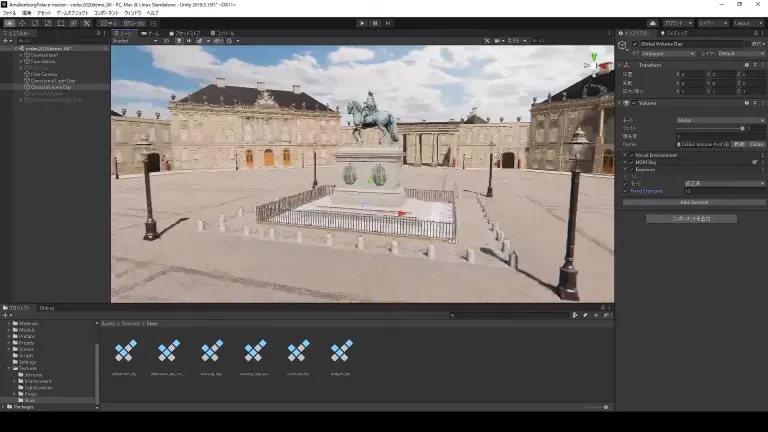Open Volume component help icon
768x432 pixels.
[x=746, y=103]
